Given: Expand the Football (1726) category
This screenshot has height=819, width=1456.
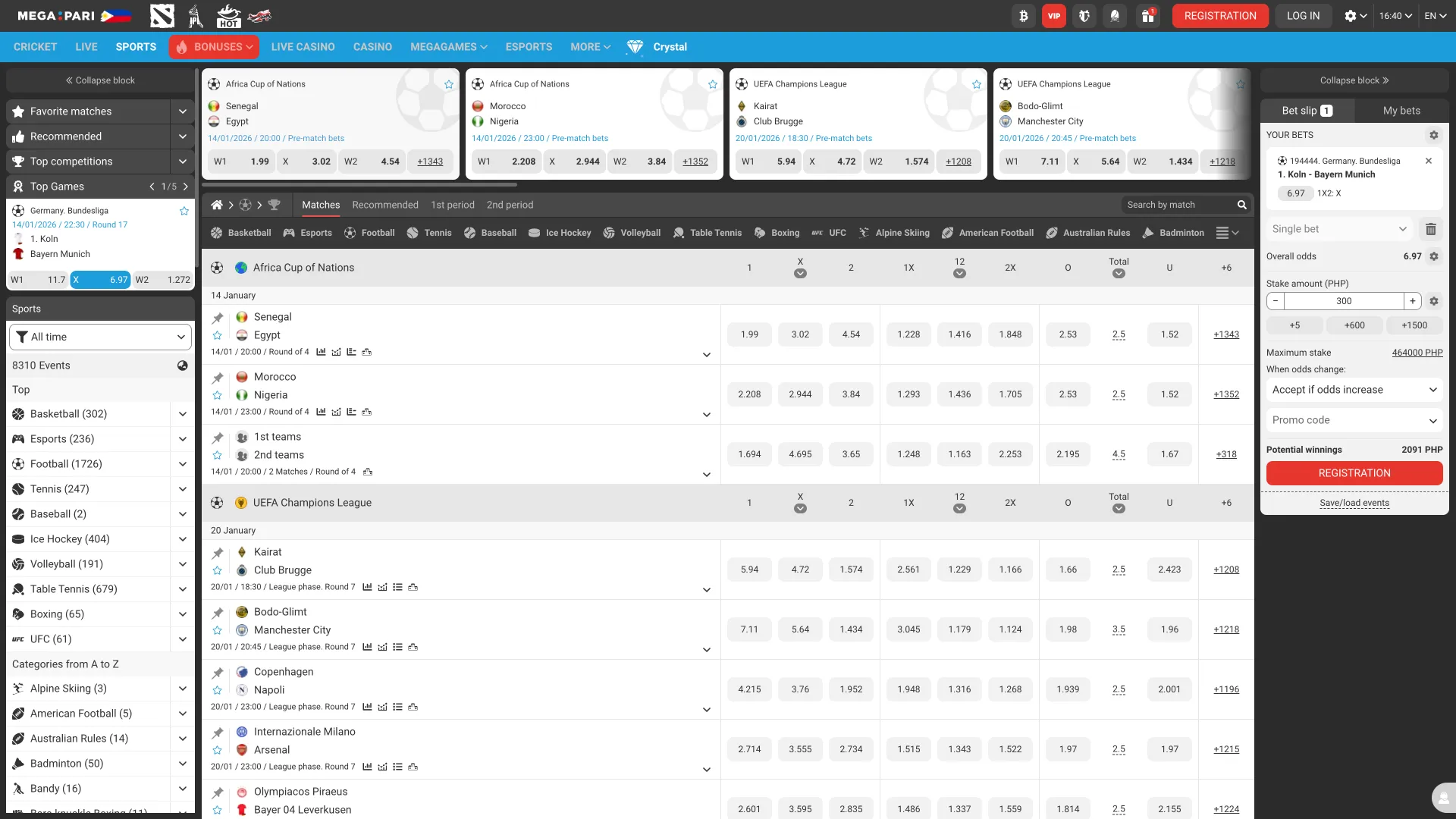Looking at the screenshot, I should pyautogui.click(x=182, y=464).
